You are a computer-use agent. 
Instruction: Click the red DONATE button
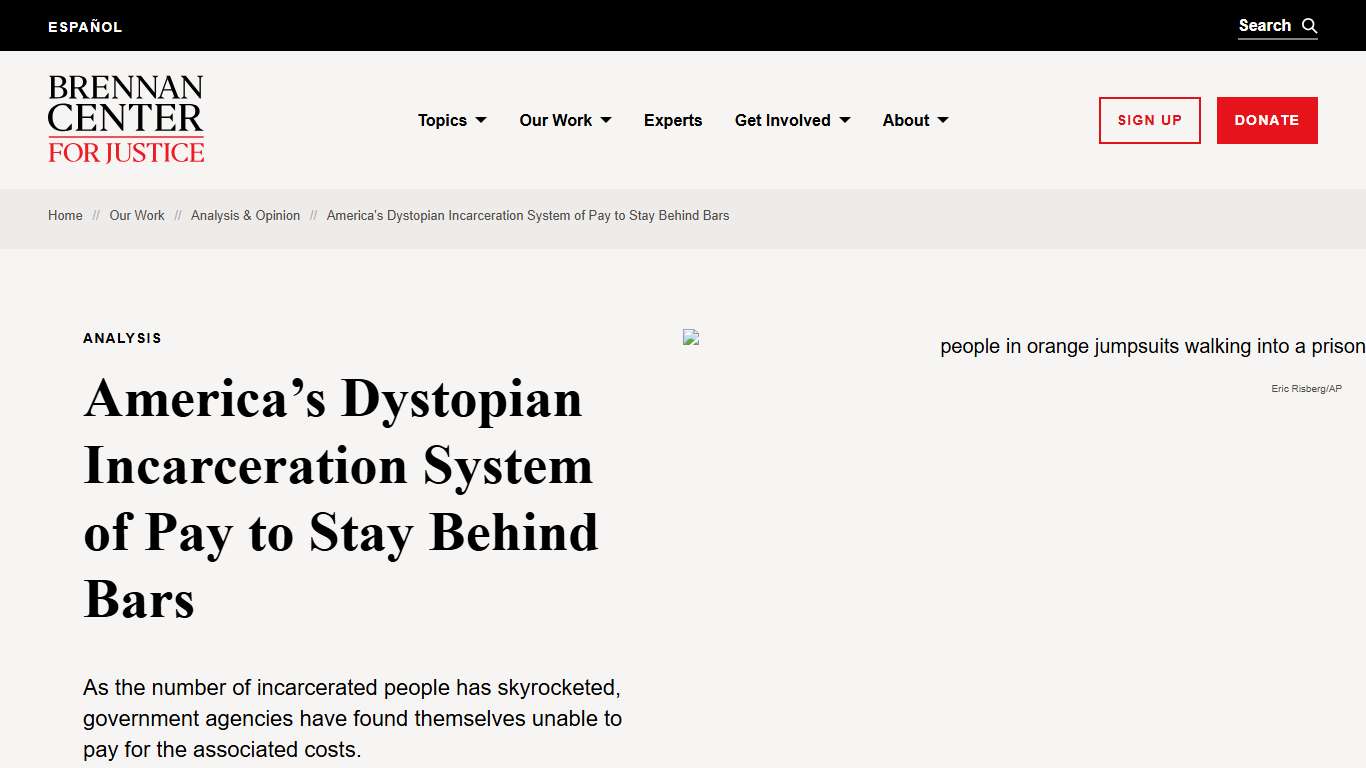click(x=1267, y=120)
